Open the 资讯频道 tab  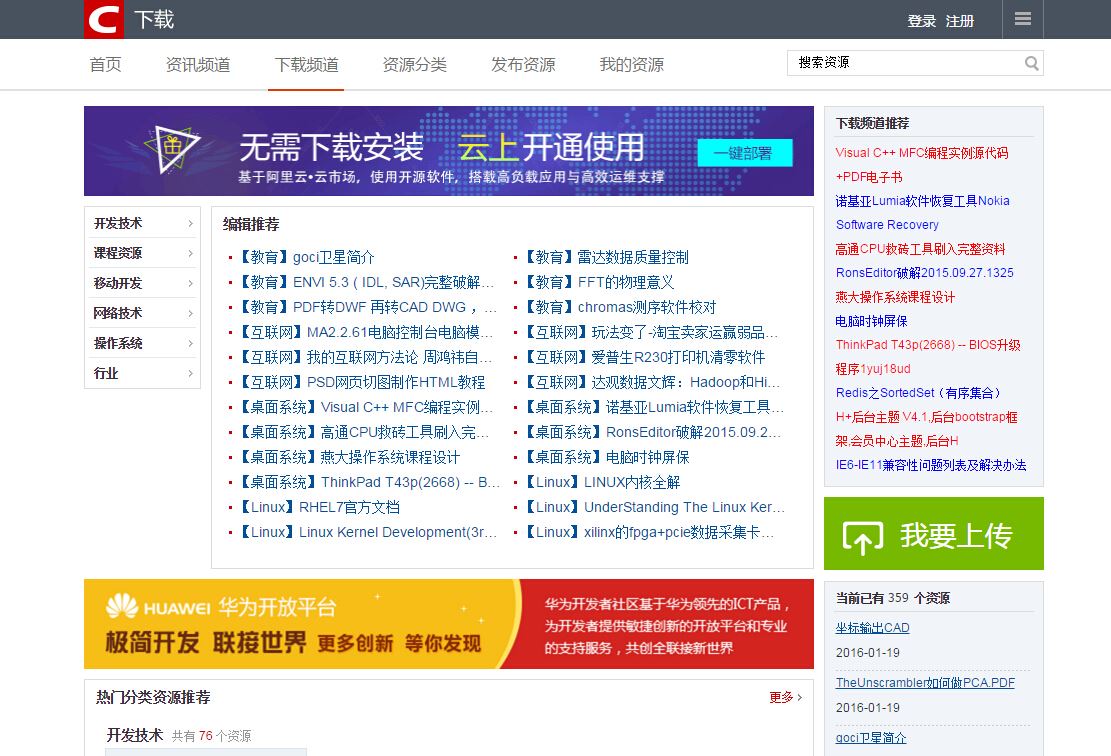tap(198, 64)
